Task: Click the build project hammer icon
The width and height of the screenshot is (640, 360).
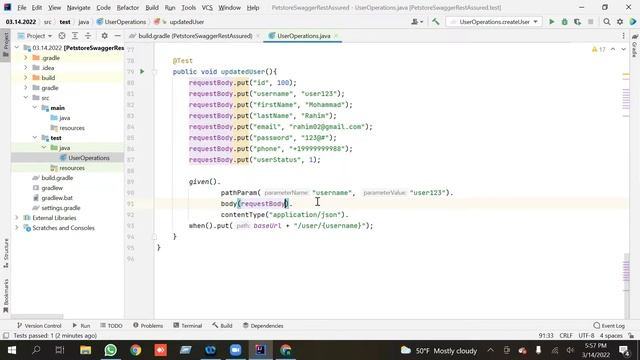Action: tap(436, 22)
